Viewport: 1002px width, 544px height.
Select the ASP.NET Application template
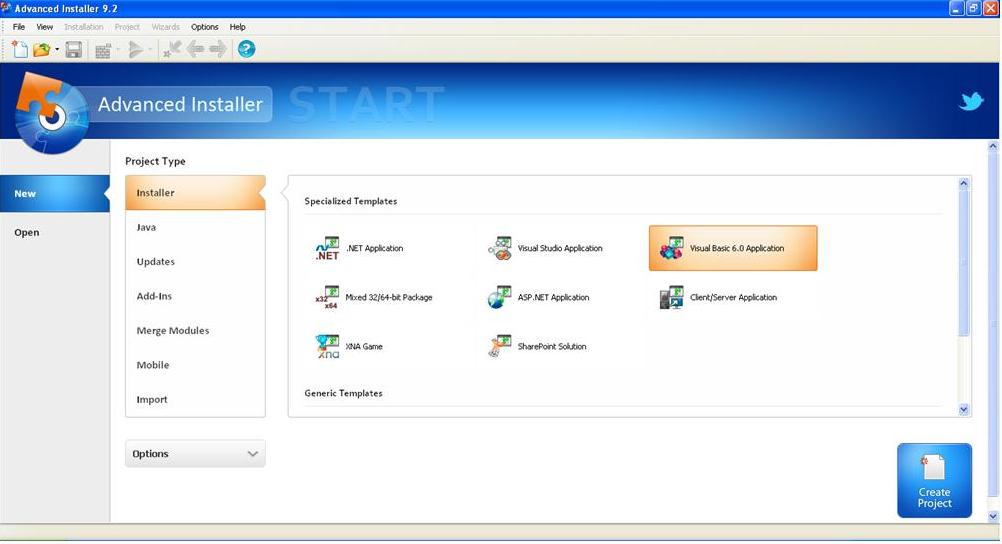(538, 297)
